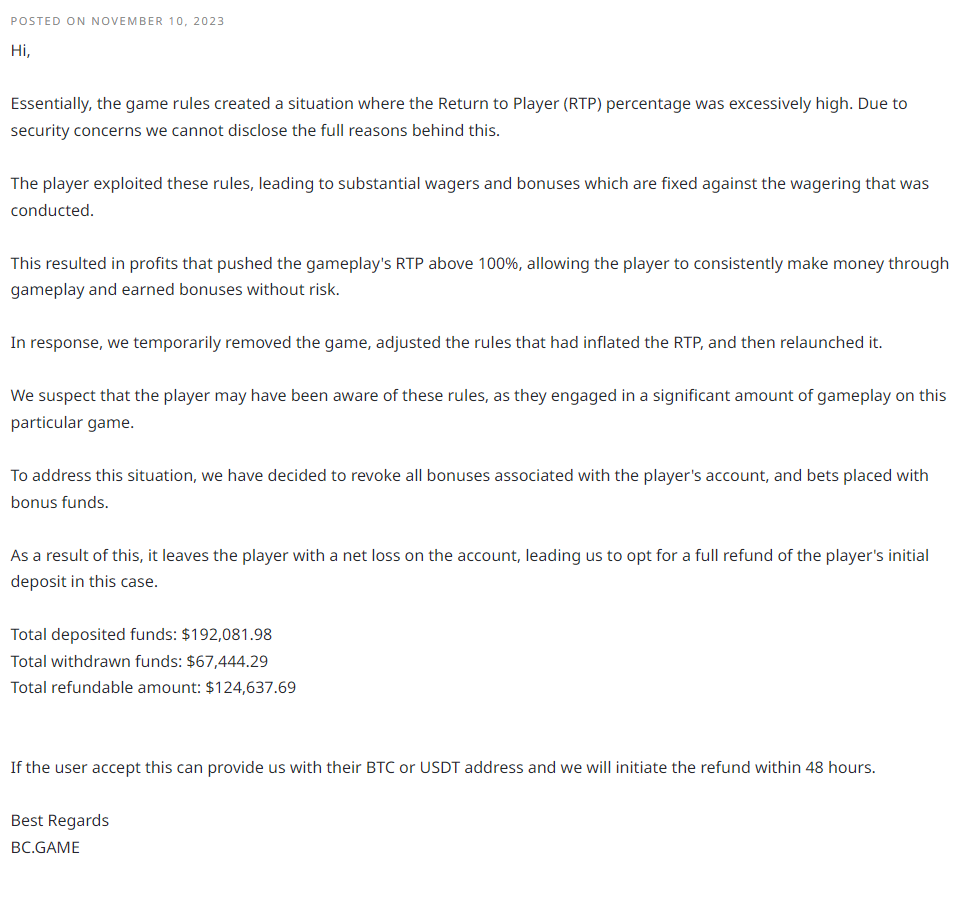Click the 'Total refundable amount: $124,637.69' line
Screen dimensions: 972x923
click(153, 687)
